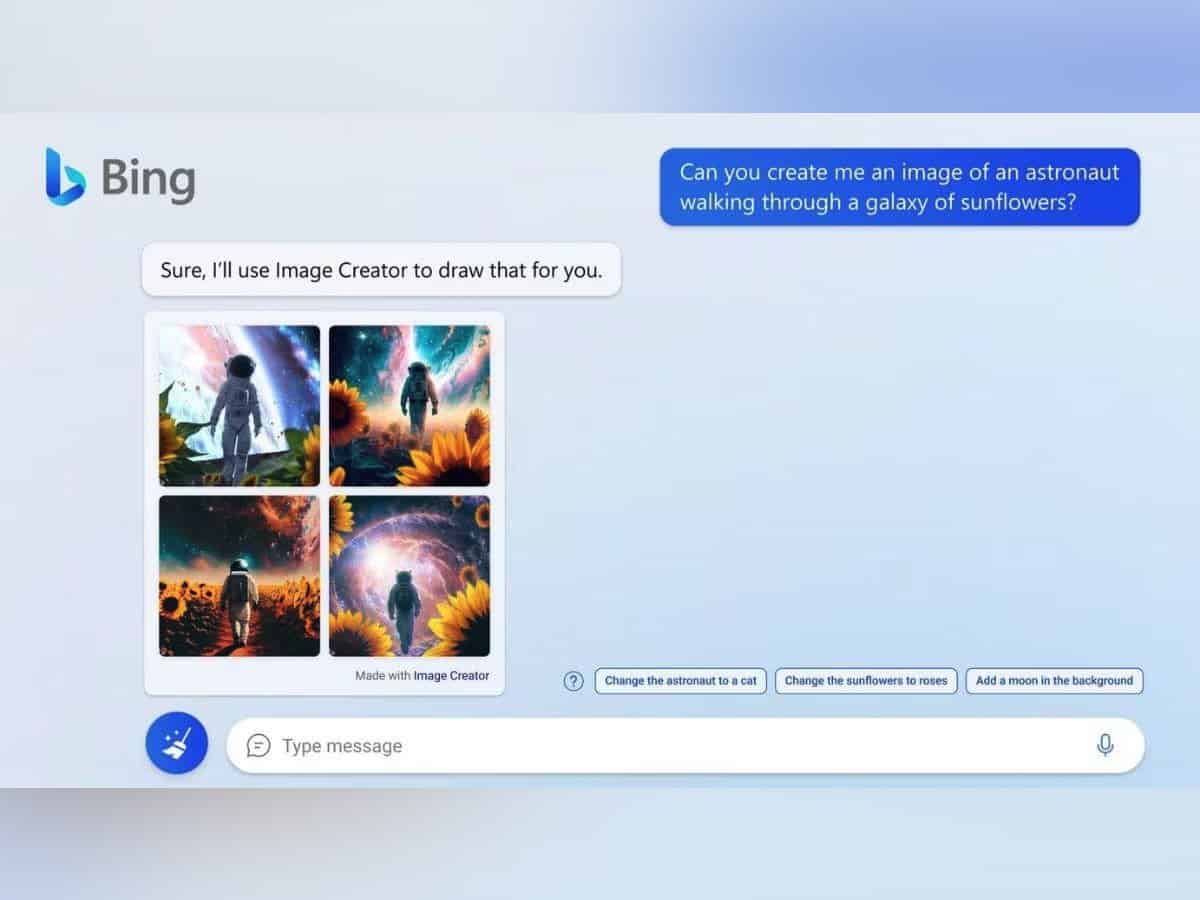
Task: Click the chat bubble icon in message box
Action: tap(258, 746)
